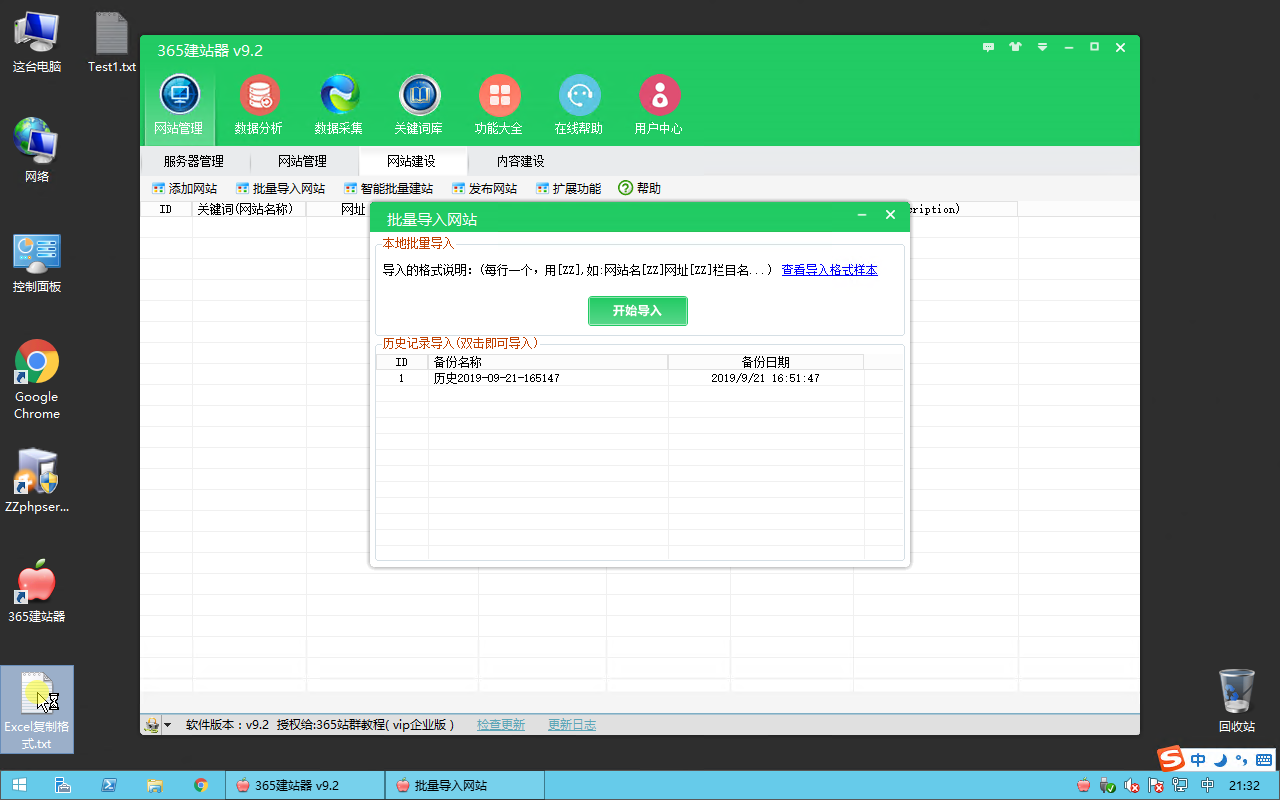The width and height of the screenshot is (1280, 800).
Task: Switch to the 网站建设 tab
Action: click(x=412, y=161)
